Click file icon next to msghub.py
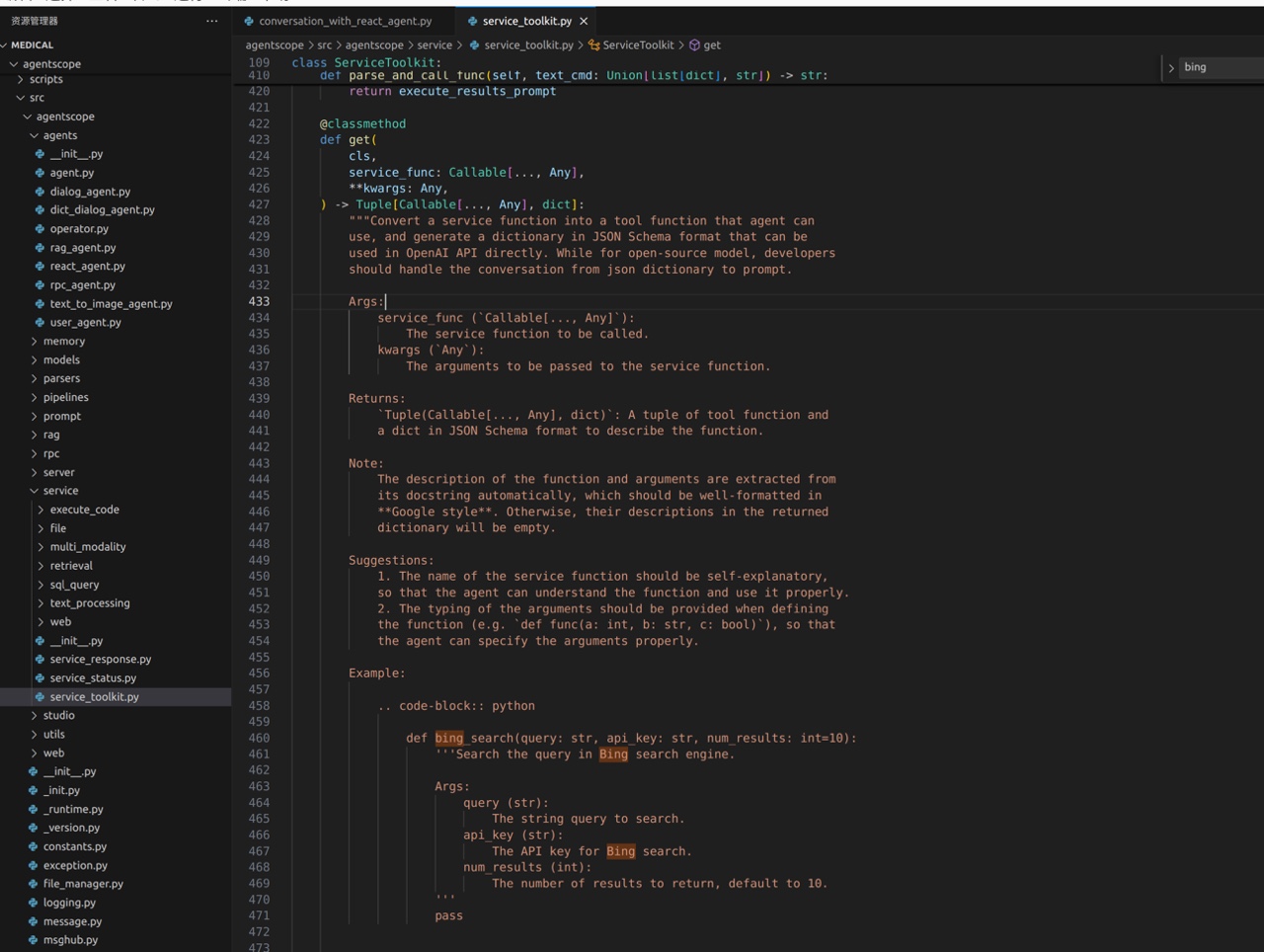This screenshot has height=952, width=1264. click(33, 941)
